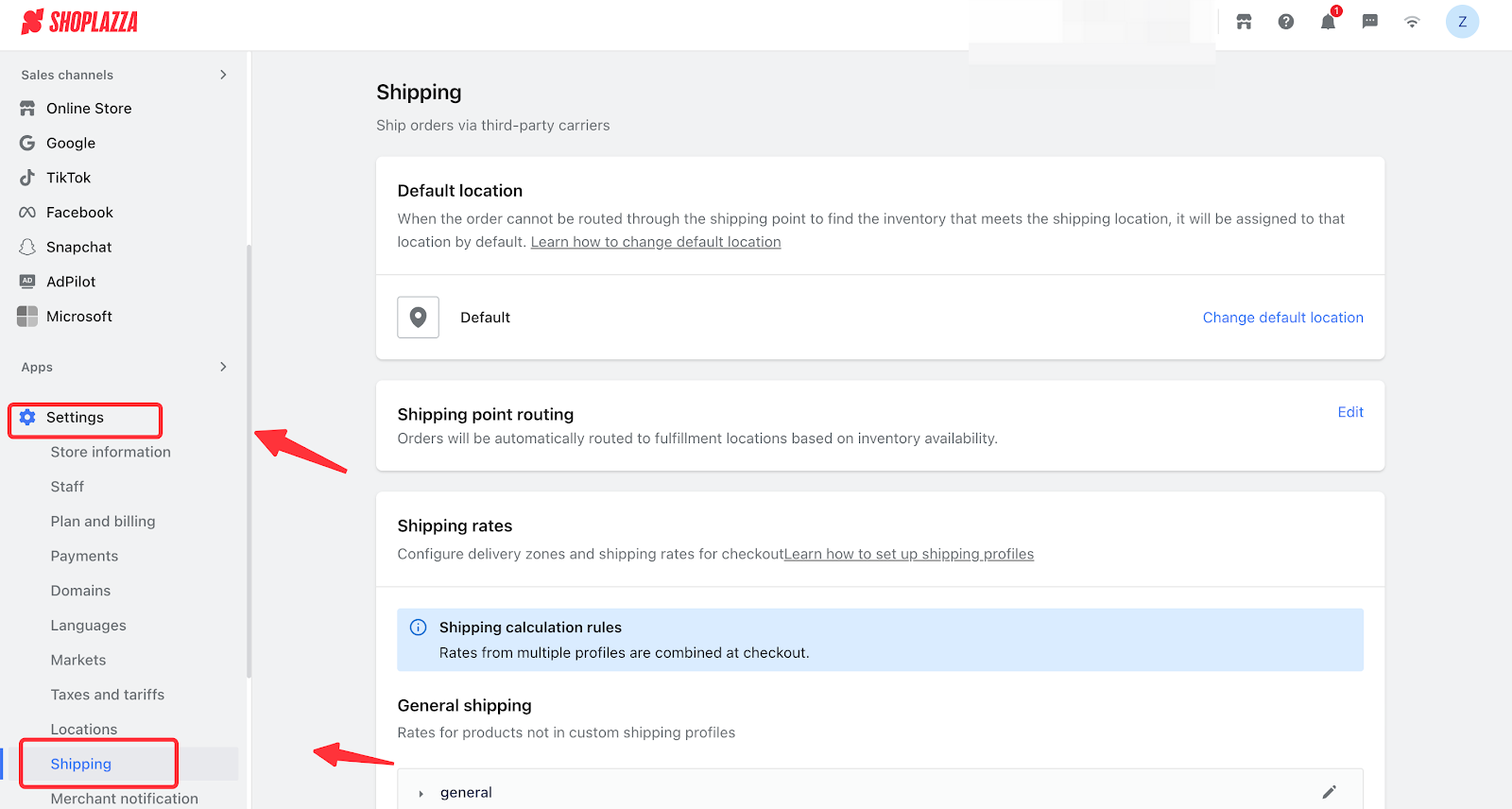Screen dimensions: 1512x809
Task: Open the storefront preview icon
Action: click(1244, 22)
